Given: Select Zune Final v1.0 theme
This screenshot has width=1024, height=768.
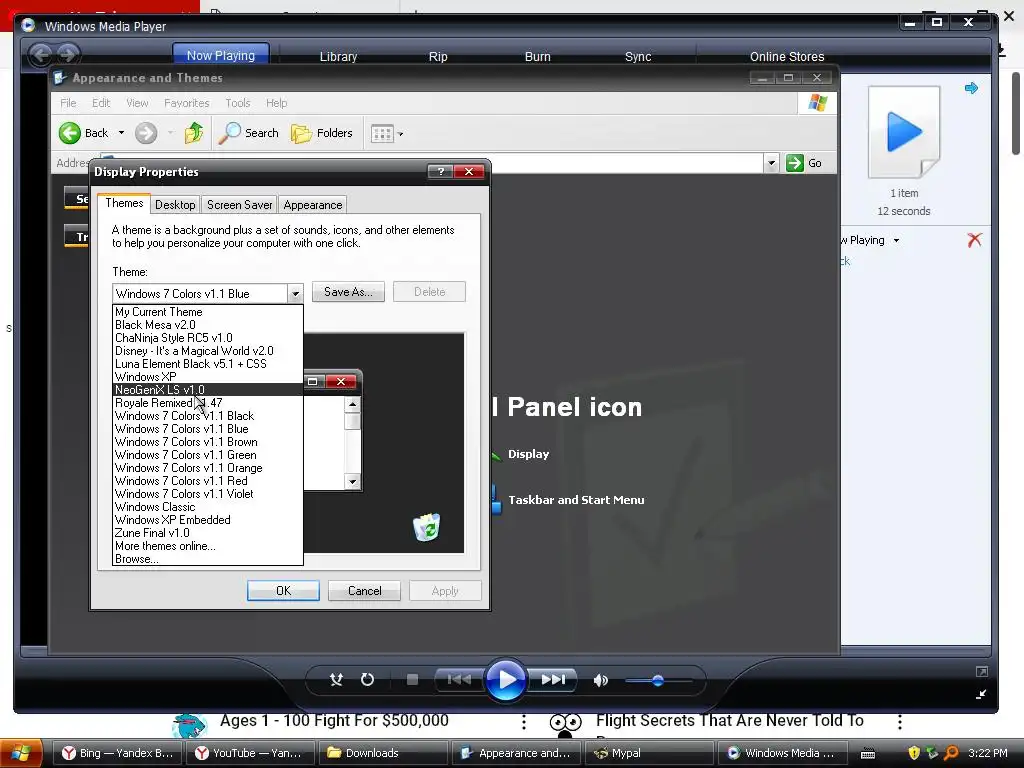Looking at the screenshot, I should (208, 533).
